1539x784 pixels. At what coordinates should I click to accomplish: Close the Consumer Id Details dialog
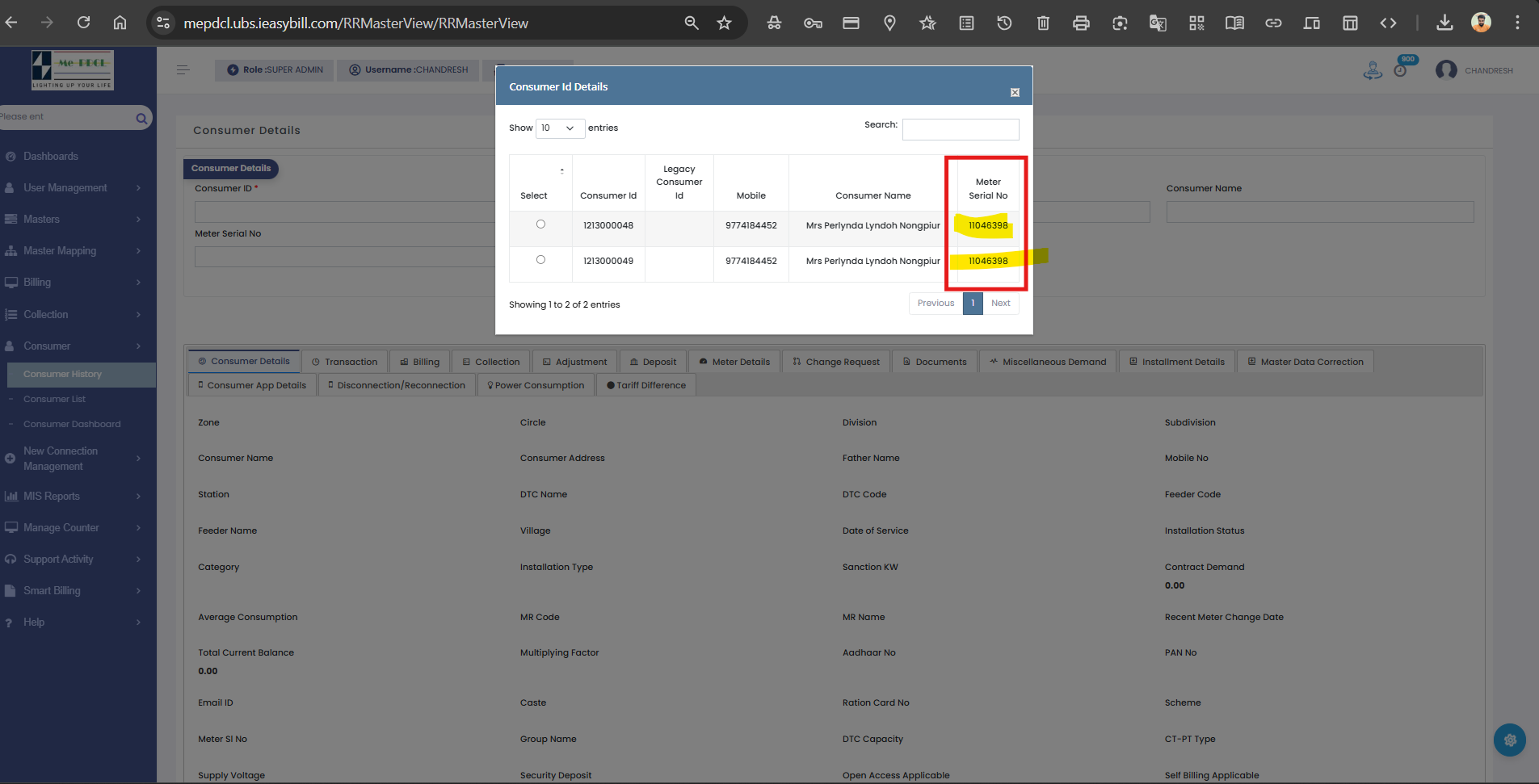tap(1015, 93)
